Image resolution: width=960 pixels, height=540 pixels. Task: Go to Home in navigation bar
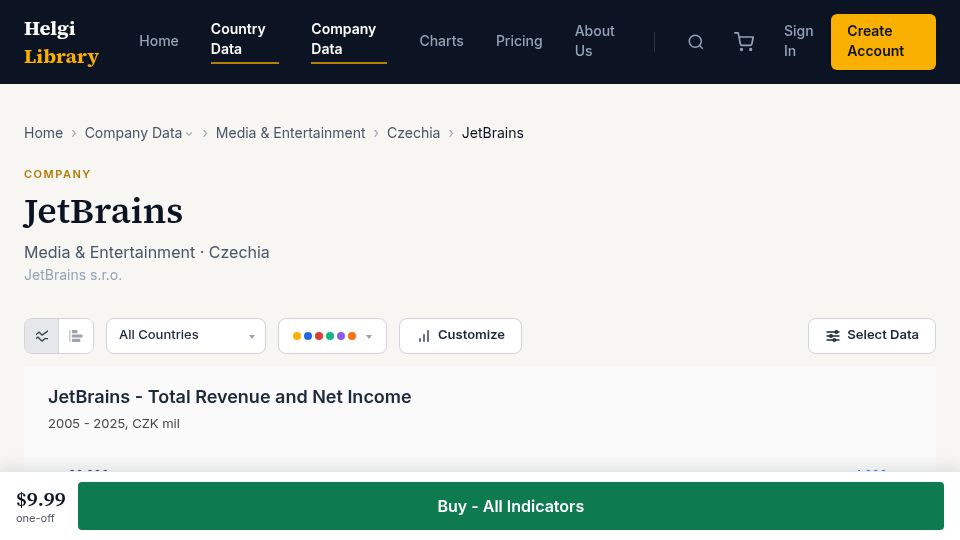[159, 41]
